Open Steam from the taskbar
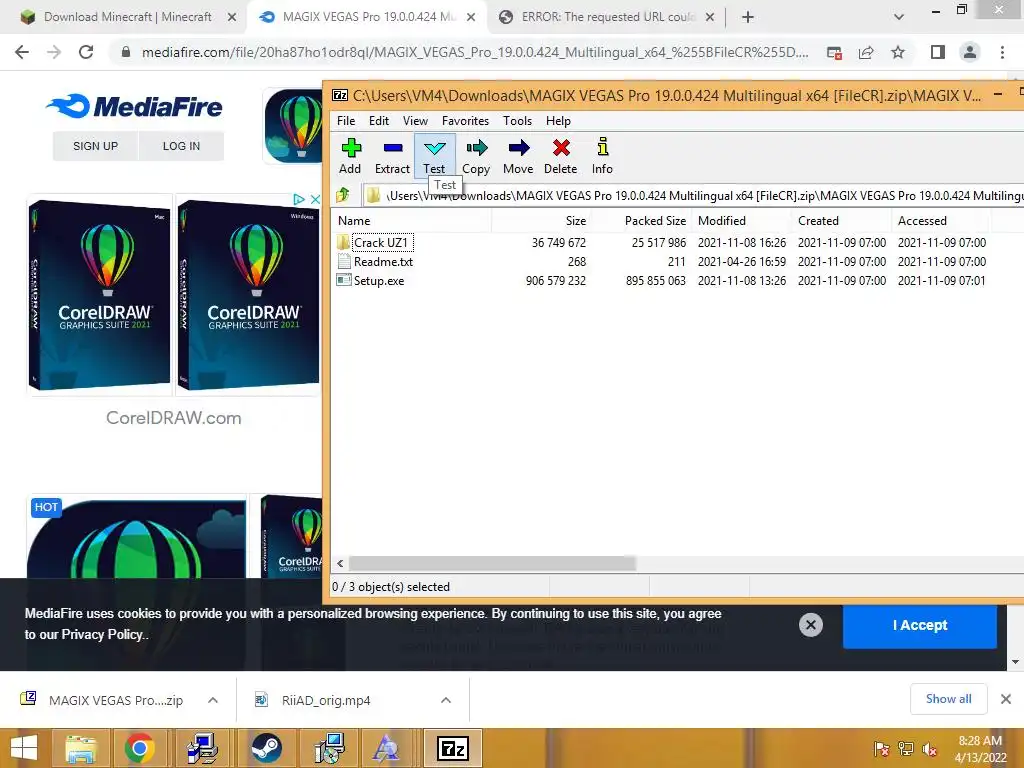Viewport: 1024px width, 768px height. point(266,748)
